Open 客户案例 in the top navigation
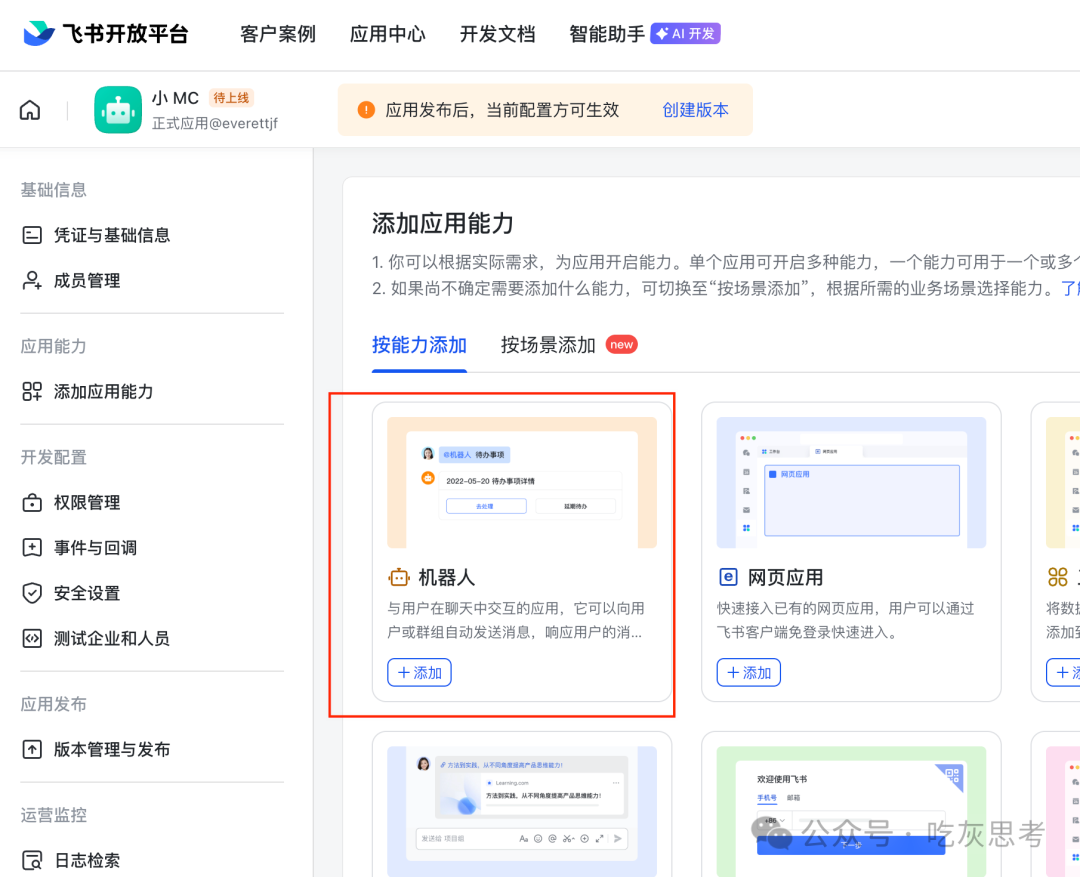This screenshot has width=1080, height=877. click(278, 34)
